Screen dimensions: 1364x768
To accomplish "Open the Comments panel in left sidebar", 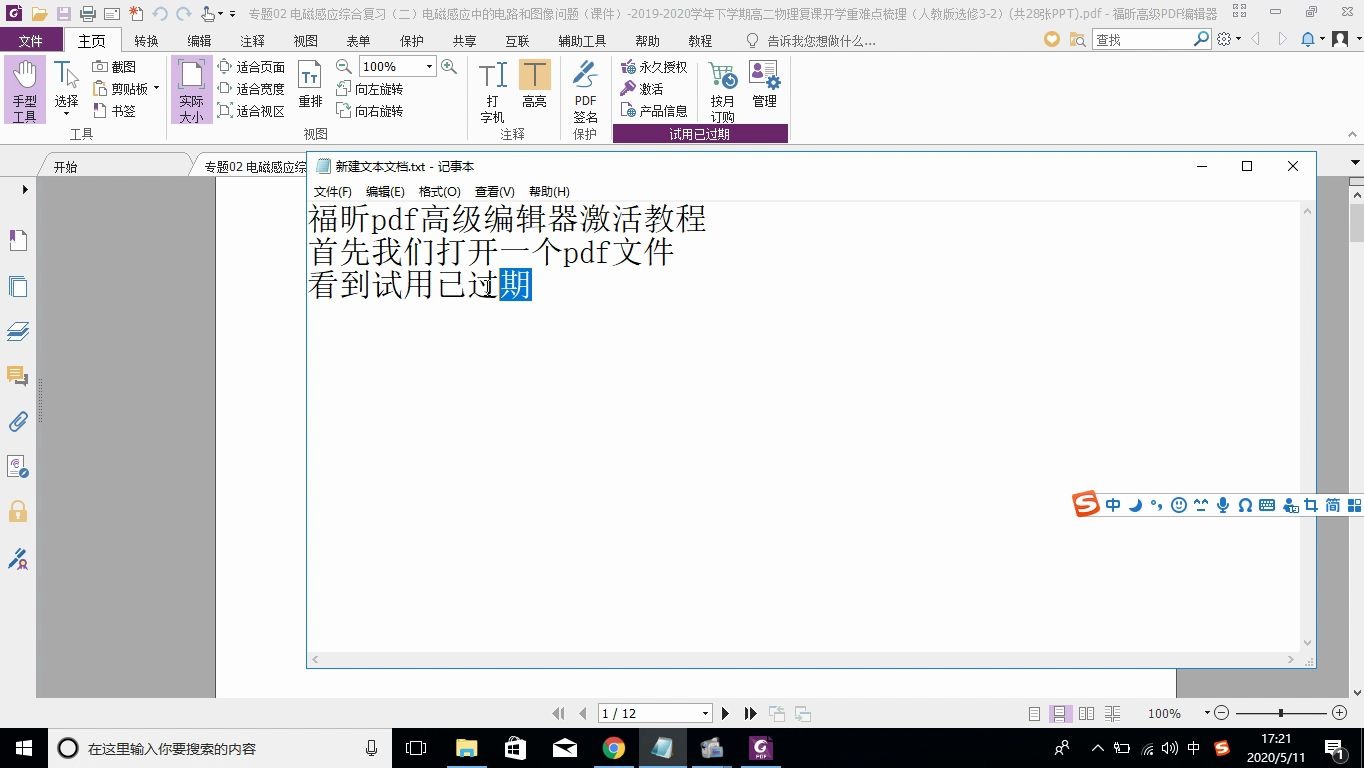I will click(18, 376).
